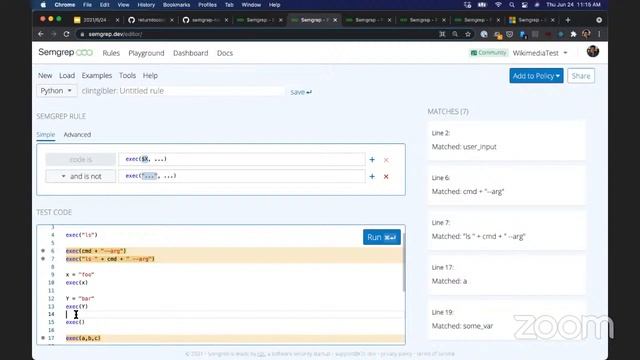
Task: Open the Playground page
Action: 146,53
